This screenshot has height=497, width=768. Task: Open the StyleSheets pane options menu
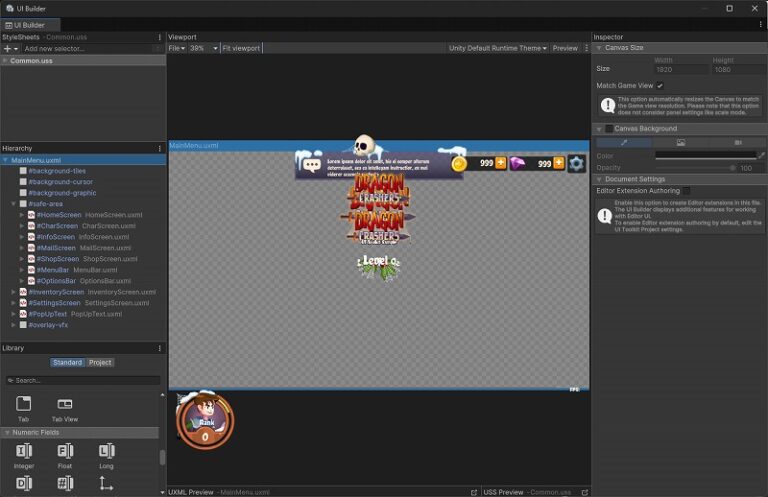[x=160, y=37]
